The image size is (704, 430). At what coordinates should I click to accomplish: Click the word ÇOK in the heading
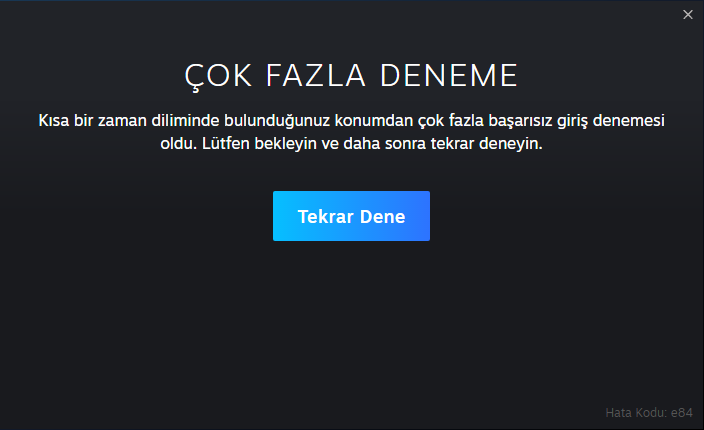(x=218, y=76)
